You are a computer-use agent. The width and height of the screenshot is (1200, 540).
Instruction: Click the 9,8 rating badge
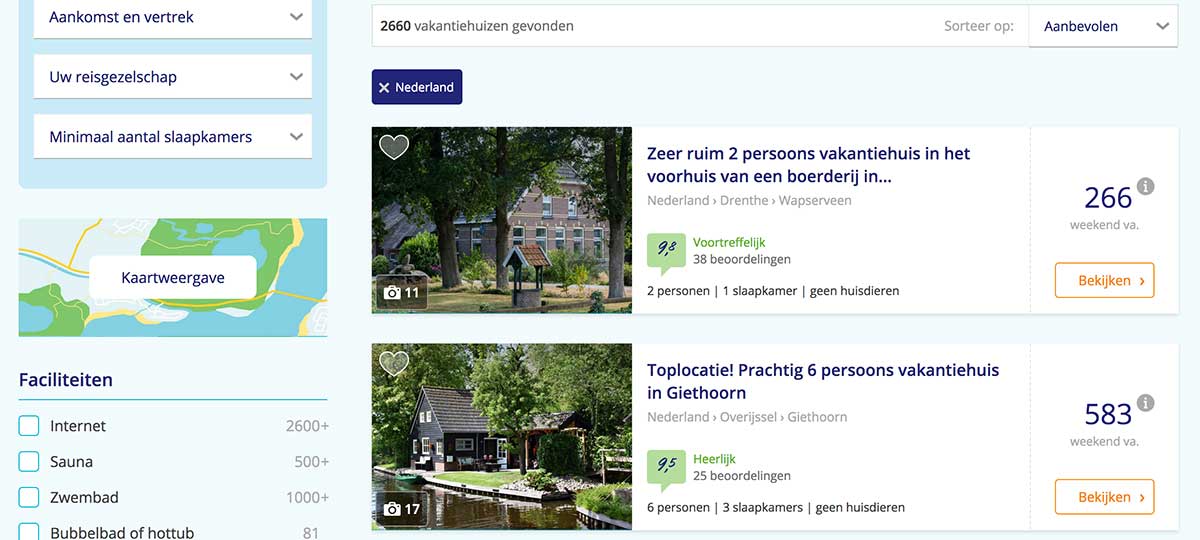tap(665, 252)
